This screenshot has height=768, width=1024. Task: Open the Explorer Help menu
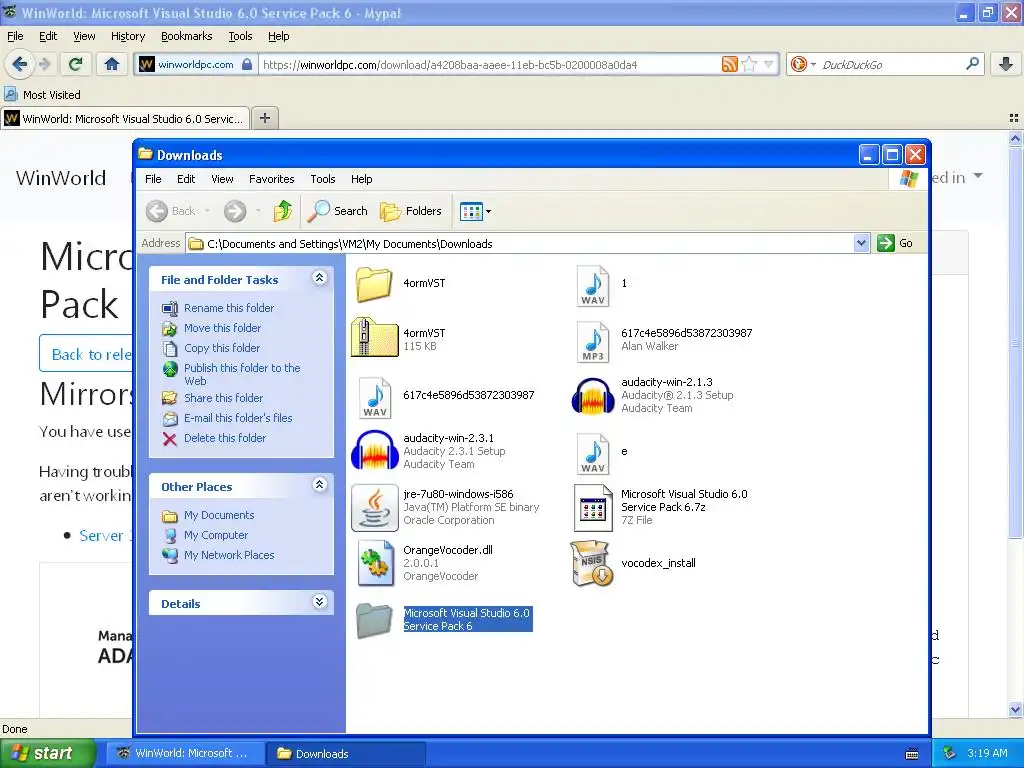click(x=362, y=179)
